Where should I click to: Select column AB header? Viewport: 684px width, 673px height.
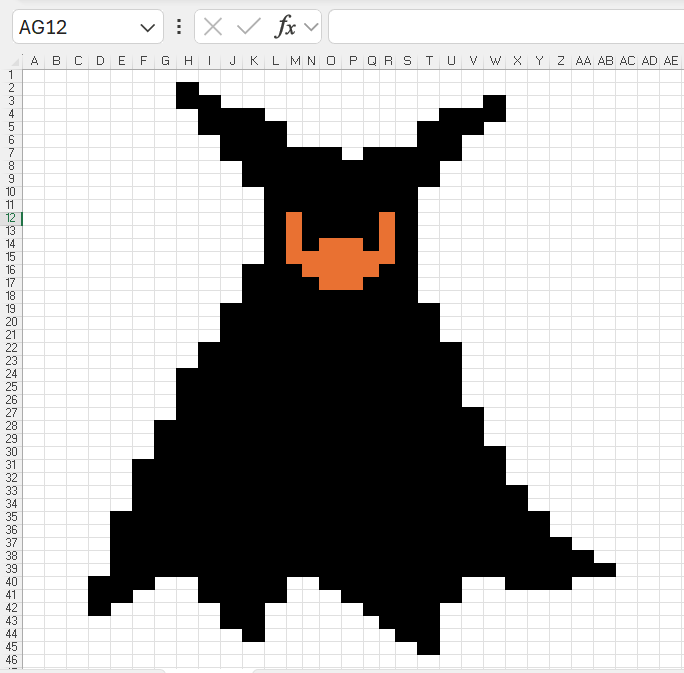point(605,61)
